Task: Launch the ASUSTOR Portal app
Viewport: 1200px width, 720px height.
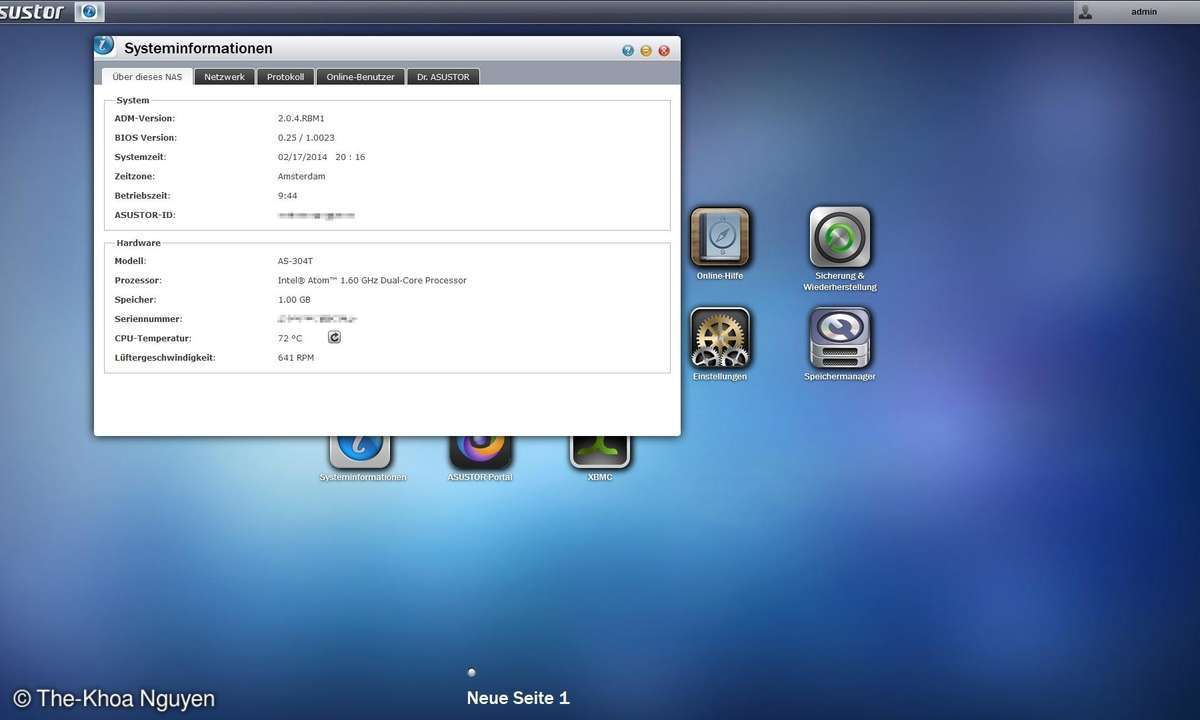Action: tap(480, 452)
